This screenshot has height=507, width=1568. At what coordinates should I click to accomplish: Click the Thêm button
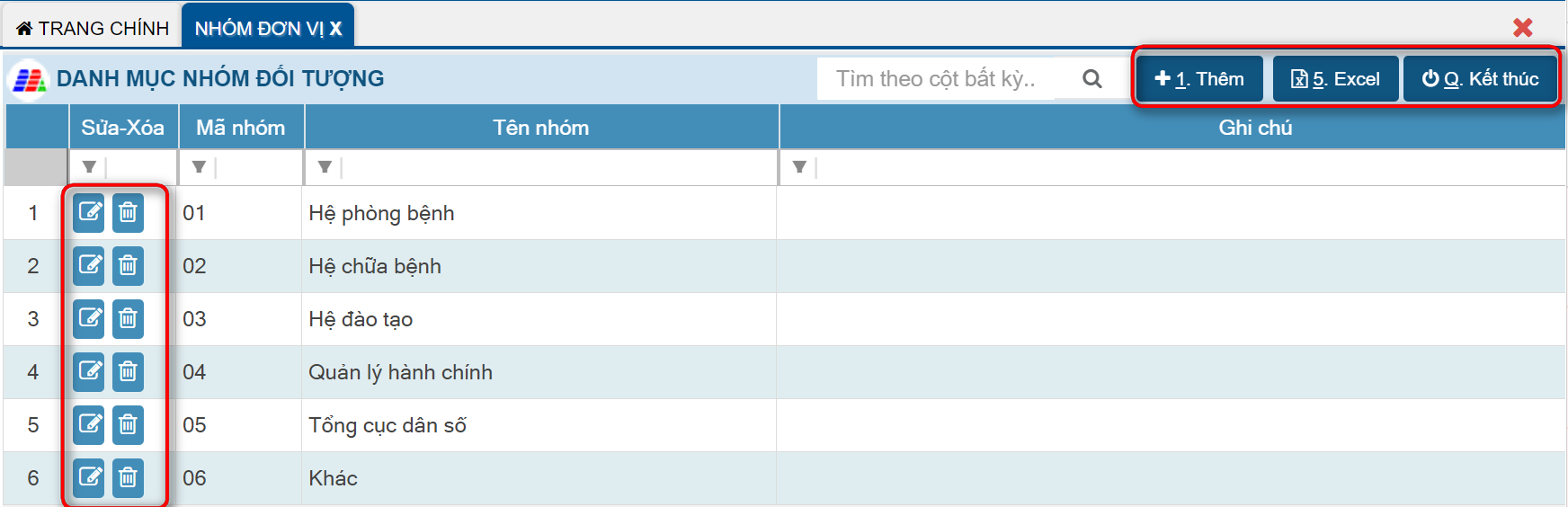click(1199, 79)
